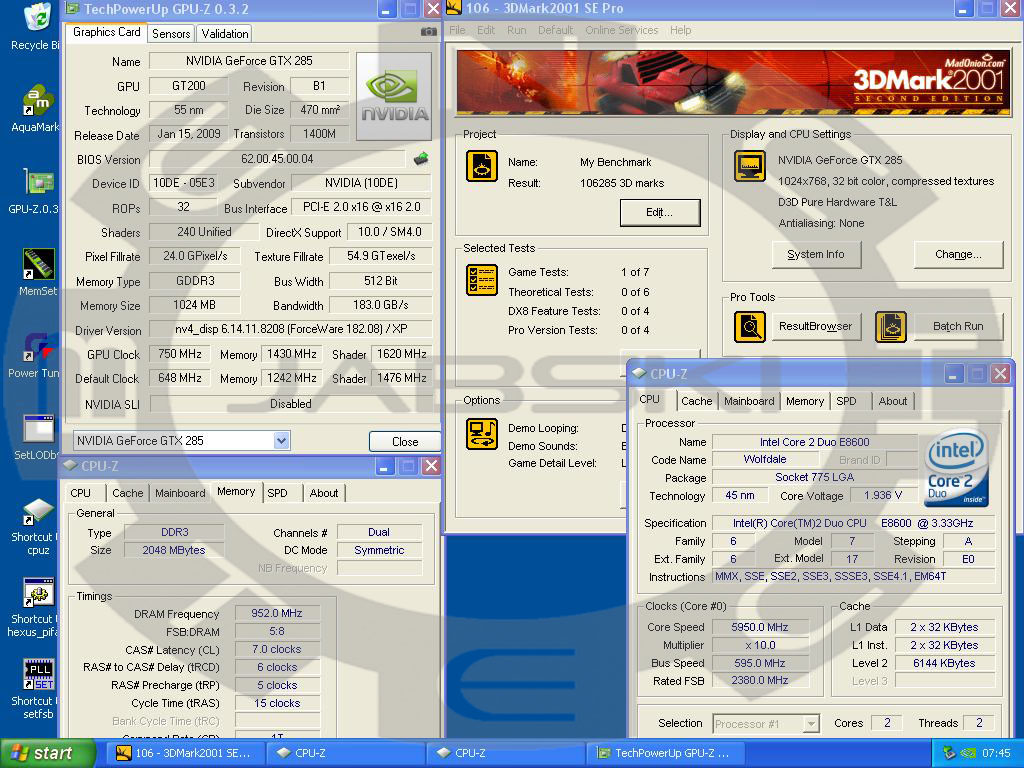Screen dimensions: 1024x768
Task: Click the Close button in GPU-Z
Action: [x=405, y=441]
